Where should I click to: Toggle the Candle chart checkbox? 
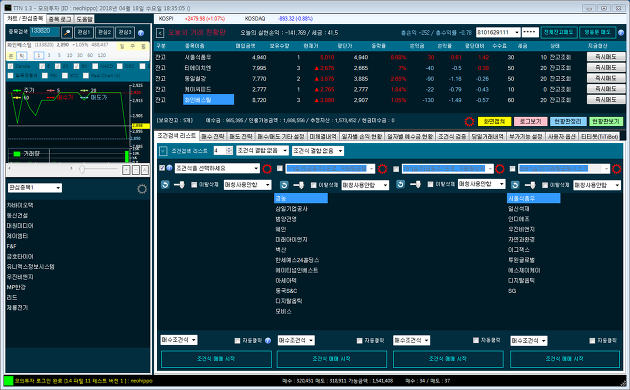coord(11,66)
